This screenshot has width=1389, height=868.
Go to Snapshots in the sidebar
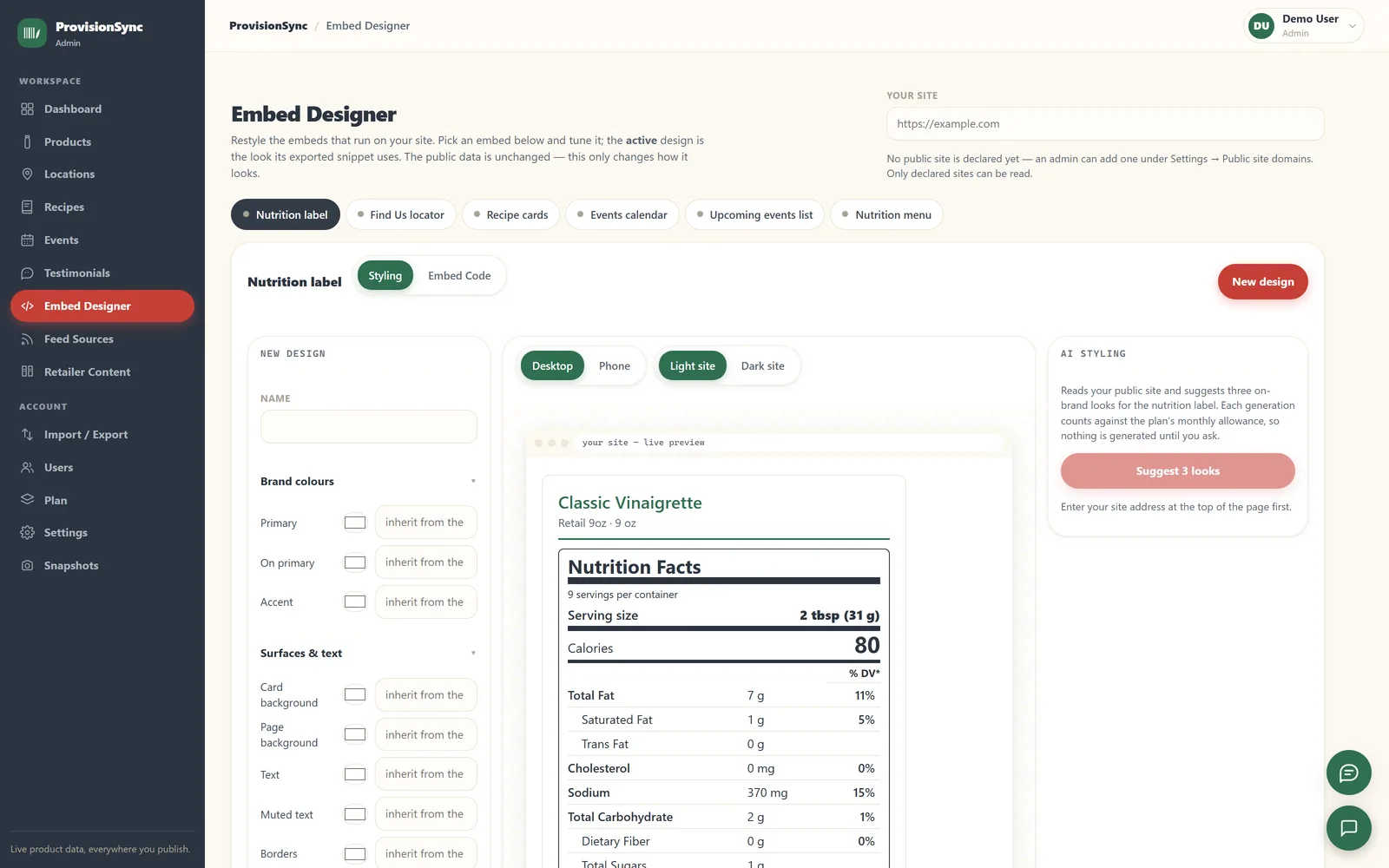pyautogui.click(x=102, y=566)
